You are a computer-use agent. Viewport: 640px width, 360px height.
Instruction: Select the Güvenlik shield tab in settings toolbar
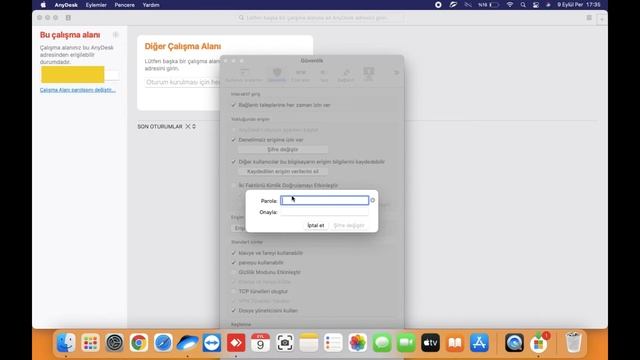pos(277,75)
